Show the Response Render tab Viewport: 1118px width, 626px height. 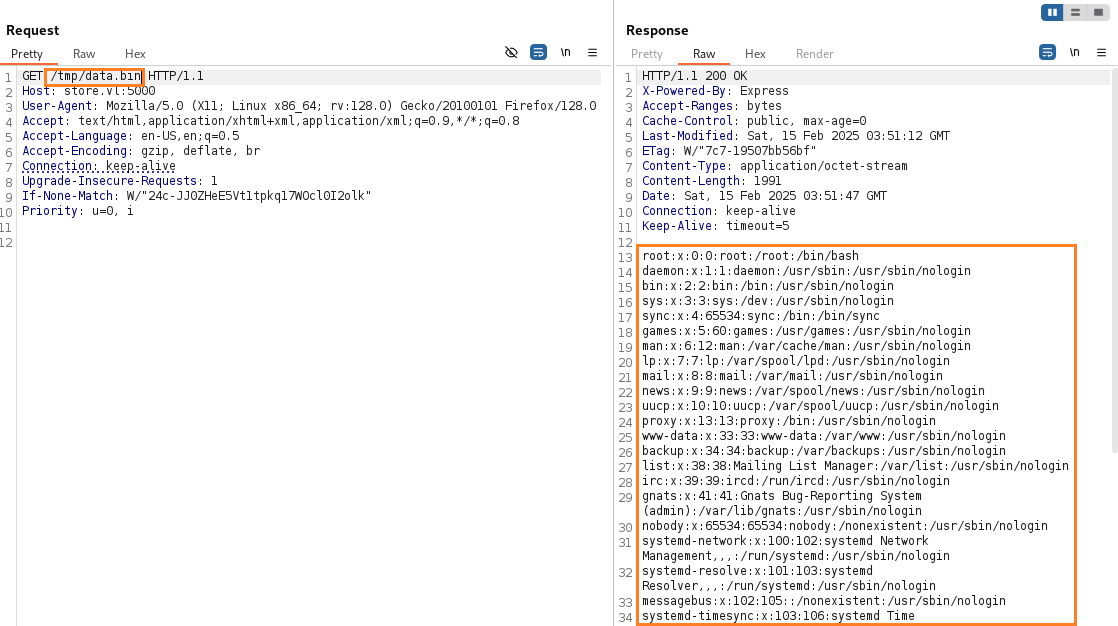coord(814,53)
